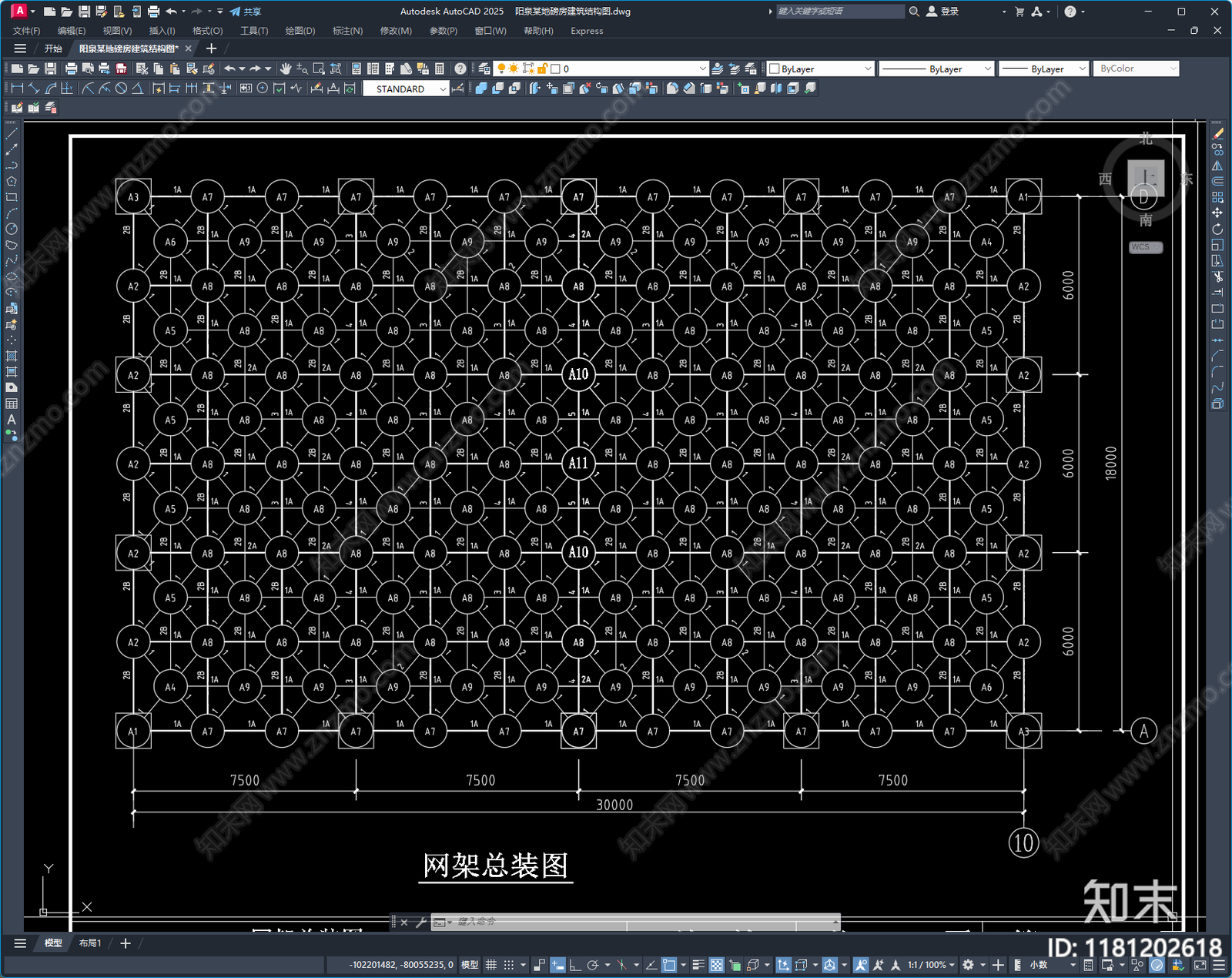Toggle polar tracking in status bar

[593, 965]
